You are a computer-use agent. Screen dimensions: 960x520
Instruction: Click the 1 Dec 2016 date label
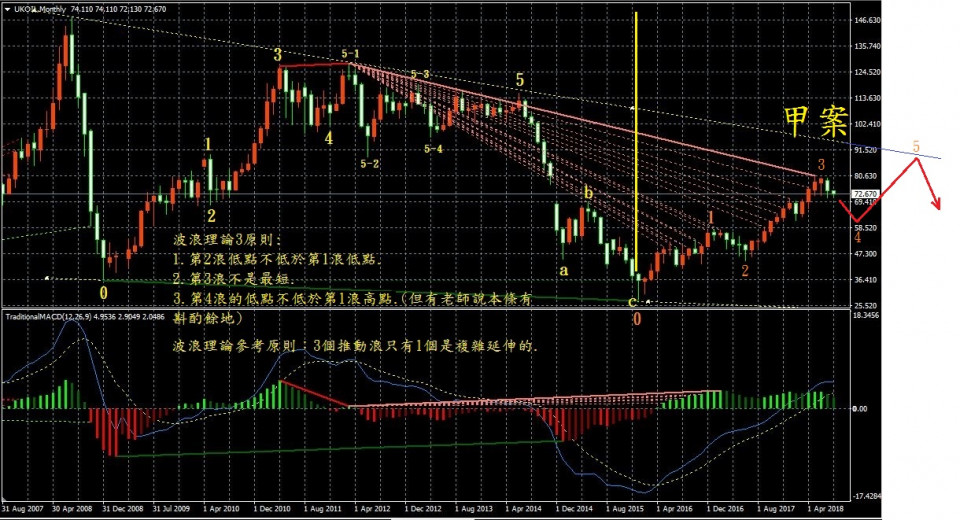pos(725,509)
